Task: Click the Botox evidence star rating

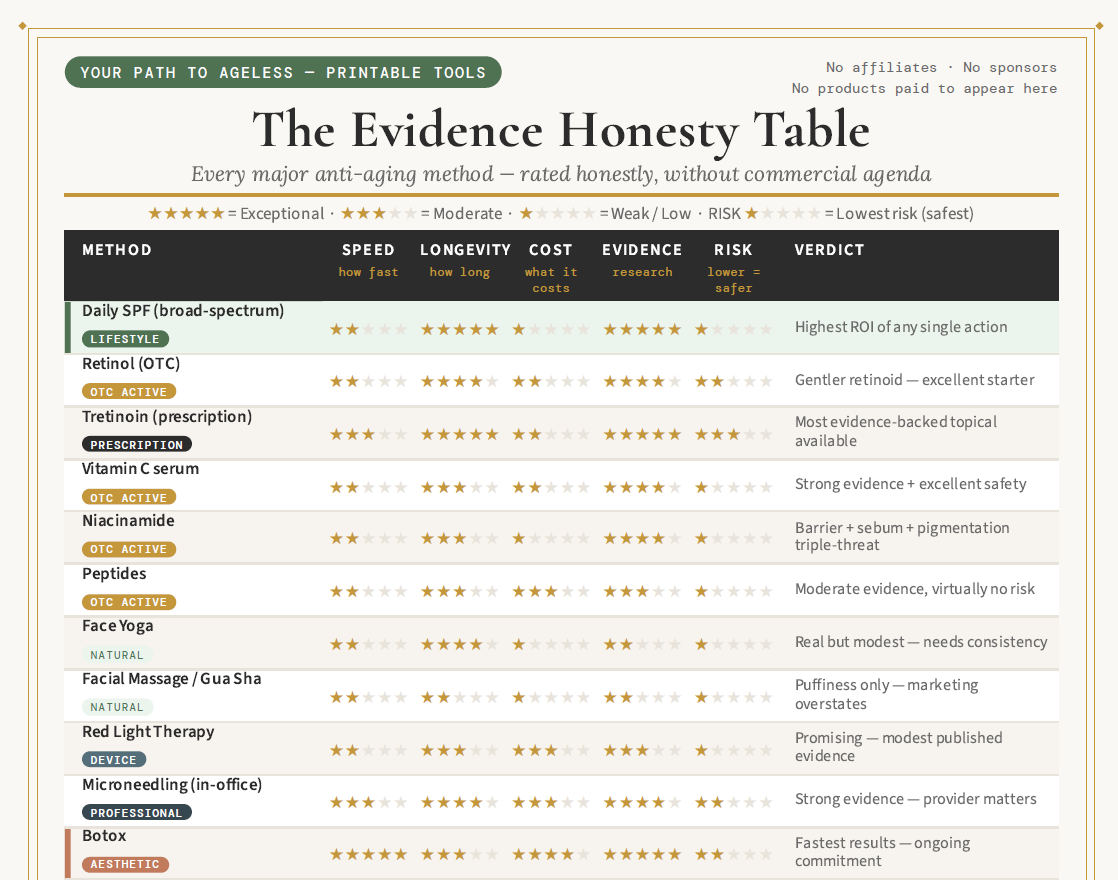Action: pos(642,854)
